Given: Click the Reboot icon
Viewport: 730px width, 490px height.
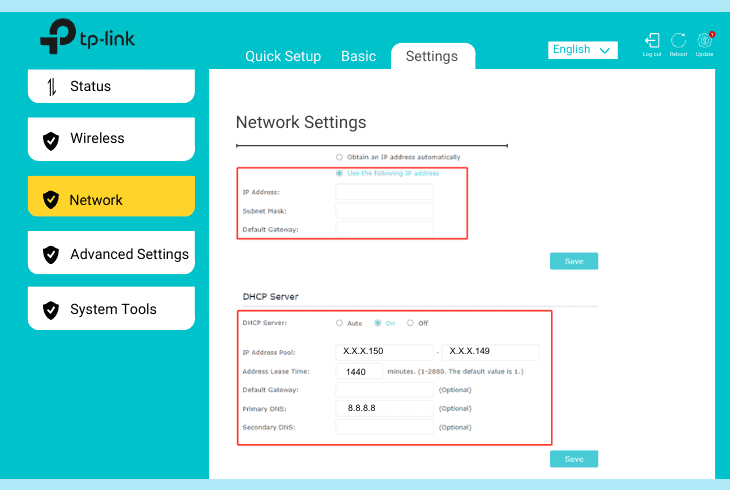Looking at the screenshot, I should [678, 41].
